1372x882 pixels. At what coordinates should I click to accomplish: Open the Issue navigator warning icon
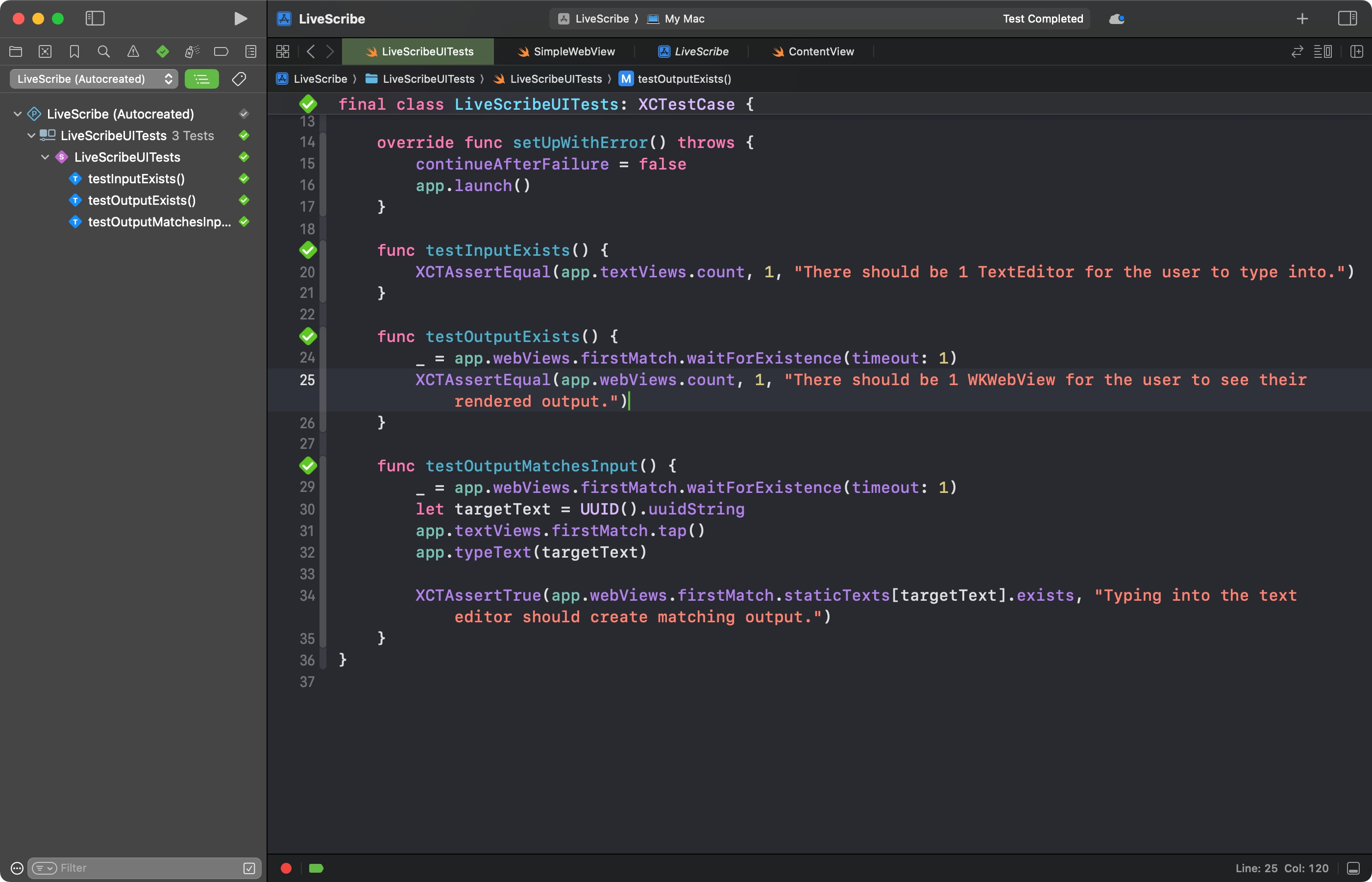coord(133,51)
